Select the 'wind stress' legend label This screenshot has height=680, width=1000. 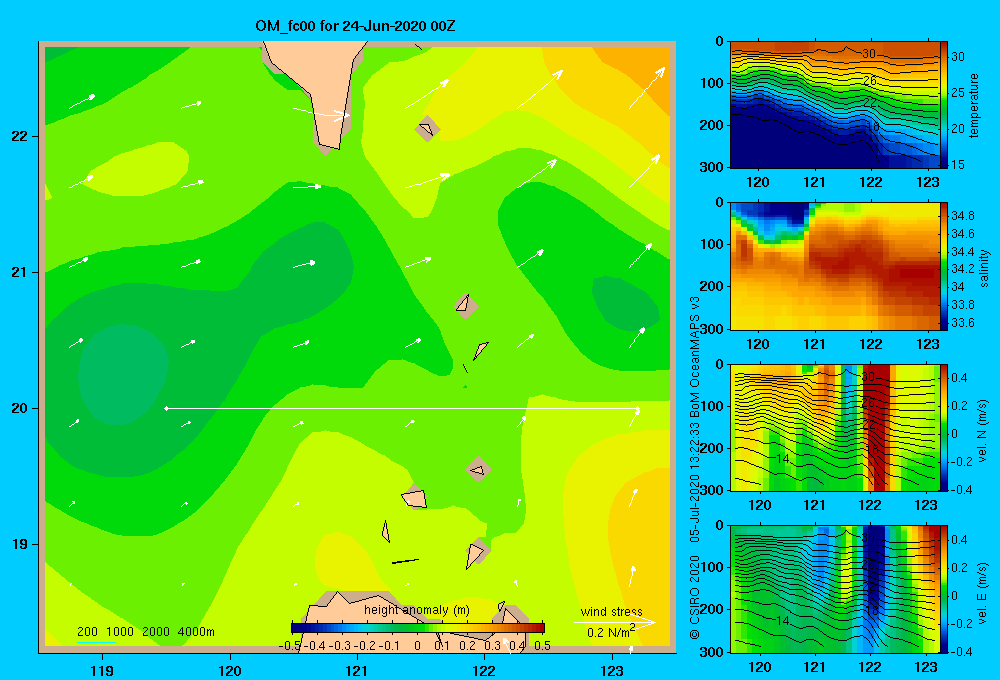(611, 611)
